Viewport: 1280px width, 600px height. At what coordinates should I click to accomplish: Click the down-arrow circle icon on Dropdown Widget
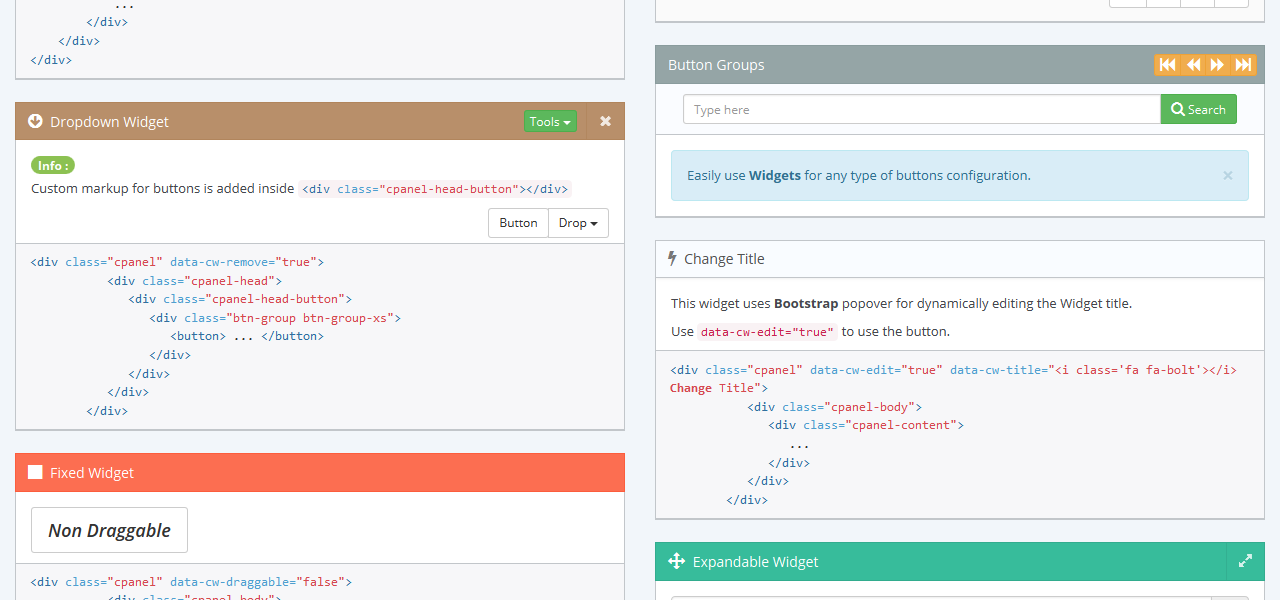coord(35,121)
